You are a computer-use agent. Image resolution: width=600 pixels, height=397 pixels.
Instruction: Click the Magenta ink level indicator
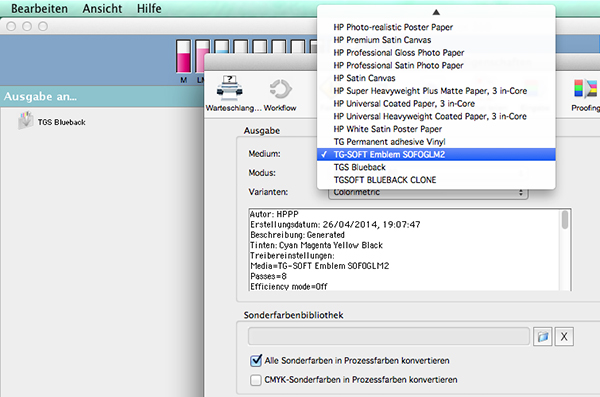[x=184, y=57]
